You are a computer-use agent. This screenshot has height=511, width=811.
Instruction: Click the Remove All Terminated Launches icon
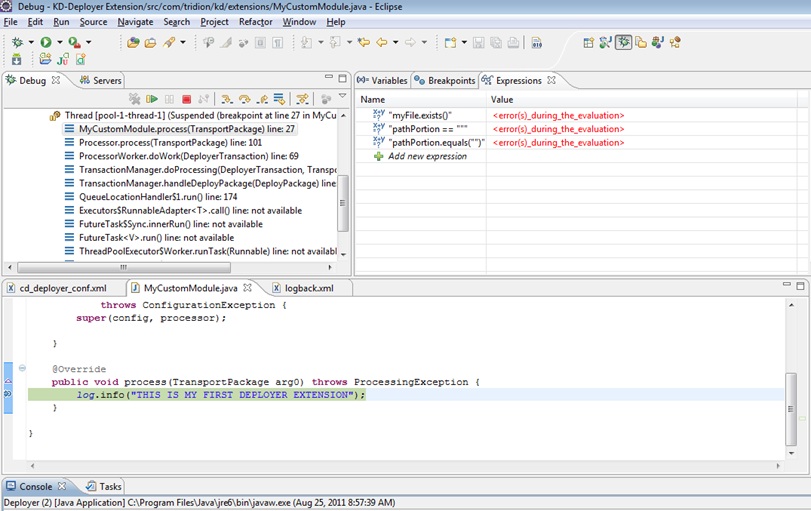coord(135,99)
